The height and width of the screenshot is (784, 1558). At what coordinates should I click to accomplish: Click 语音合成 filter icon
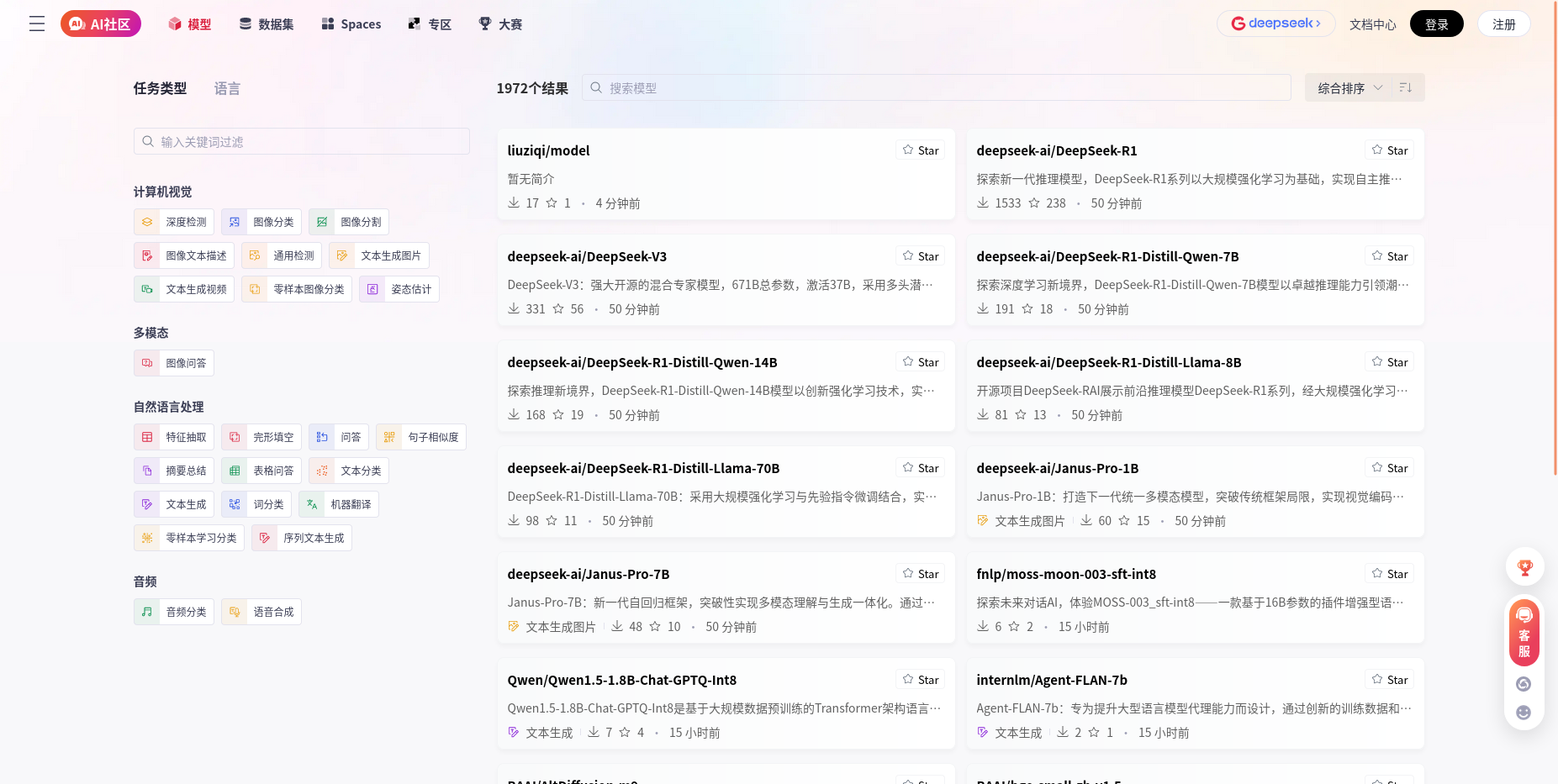[x=235, y=612]
